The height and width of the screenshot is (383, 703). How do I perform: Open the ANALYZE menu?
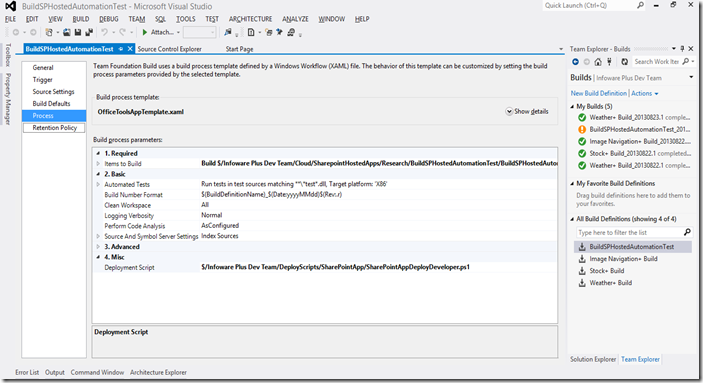[295, 19]
